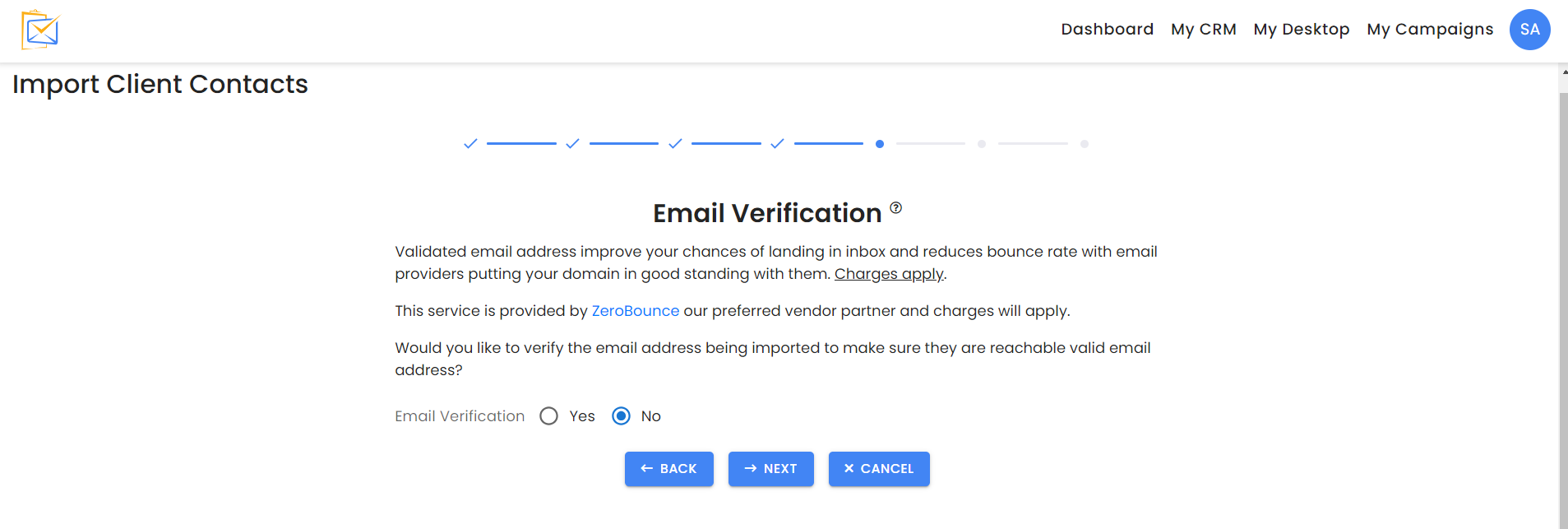Image resolution: width=1568 pixels, height=529 pixels.
Task: Click the second completed step checkmark
Action: pos(572,144)
